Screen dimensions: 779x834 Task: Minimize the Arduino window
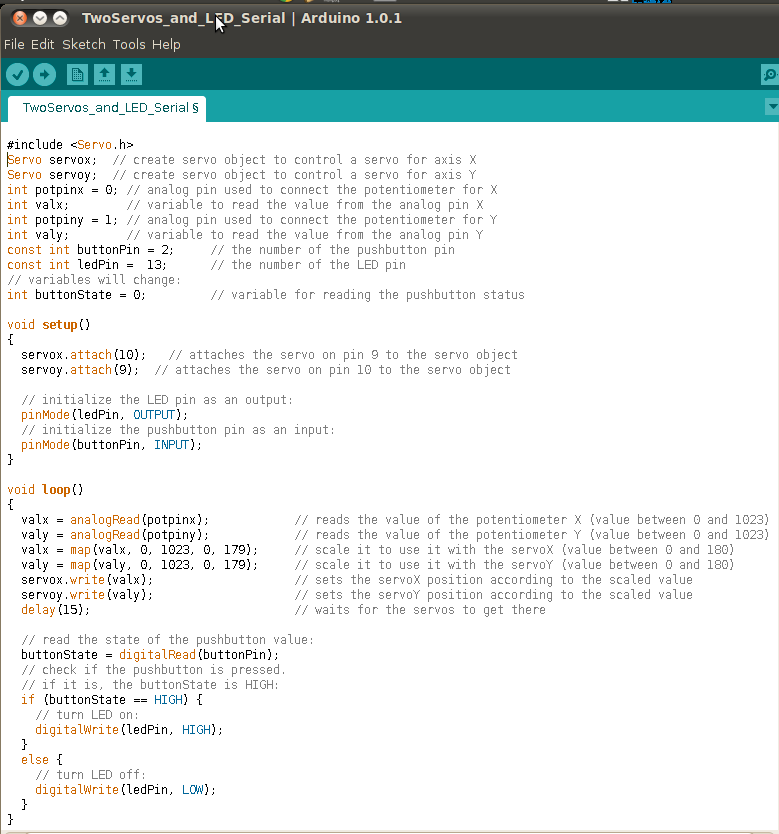coord(40,18)
